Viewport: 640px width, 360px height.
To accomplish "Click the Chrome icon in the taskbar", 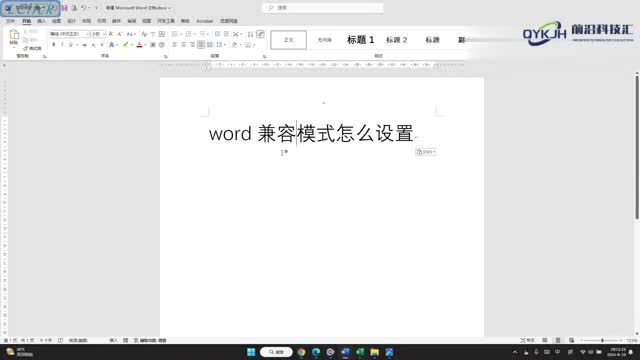I will [x=301, y=352].
